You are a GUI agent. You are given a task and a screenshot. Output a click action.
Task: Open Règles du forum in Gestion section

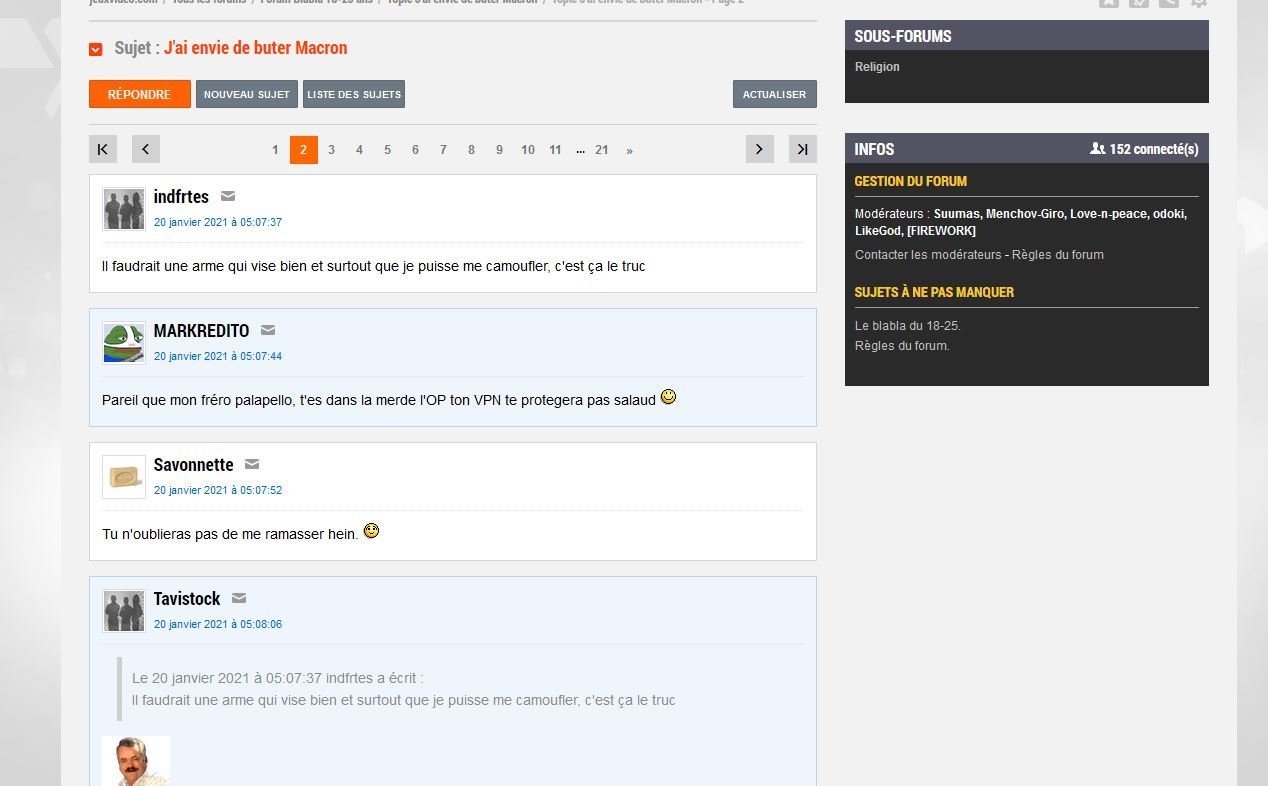click(1058, 255)
